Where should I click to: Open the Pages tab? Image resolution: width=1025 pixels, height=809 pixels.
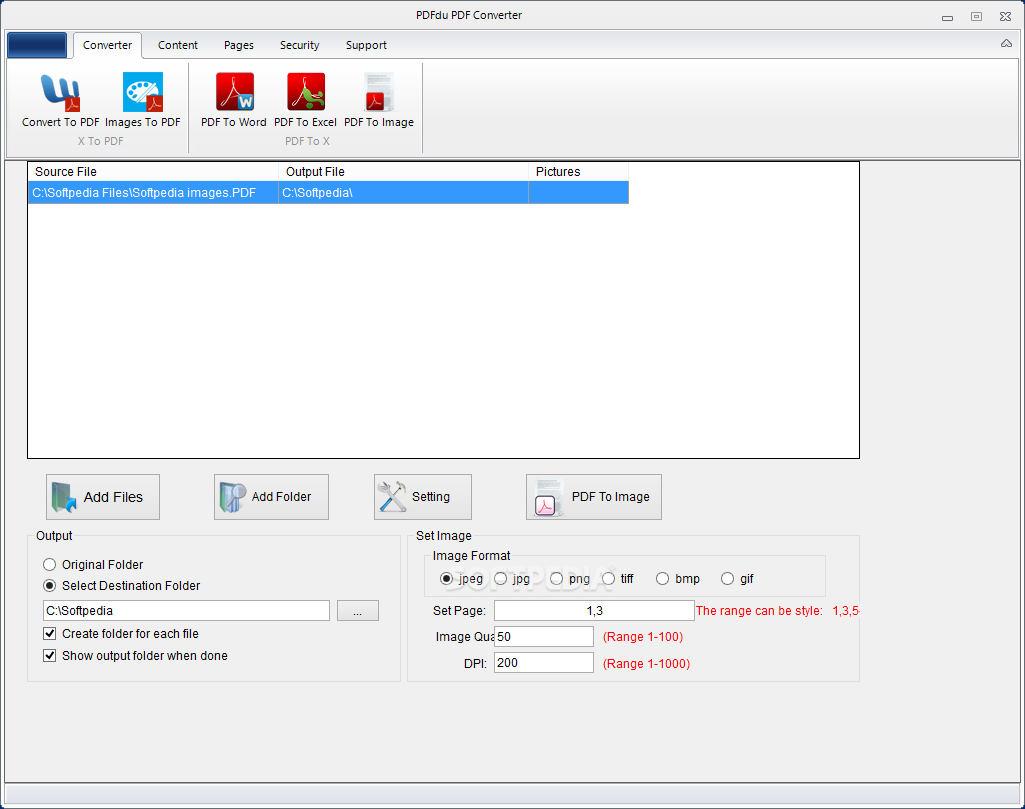coord(239,45)
